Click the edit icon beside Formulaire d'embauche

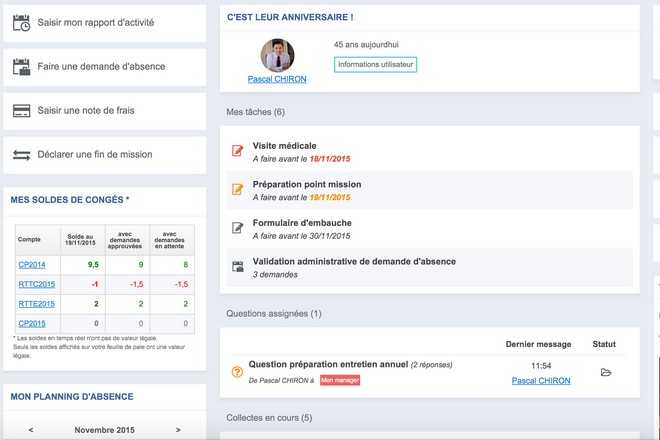tap(238, 228)
